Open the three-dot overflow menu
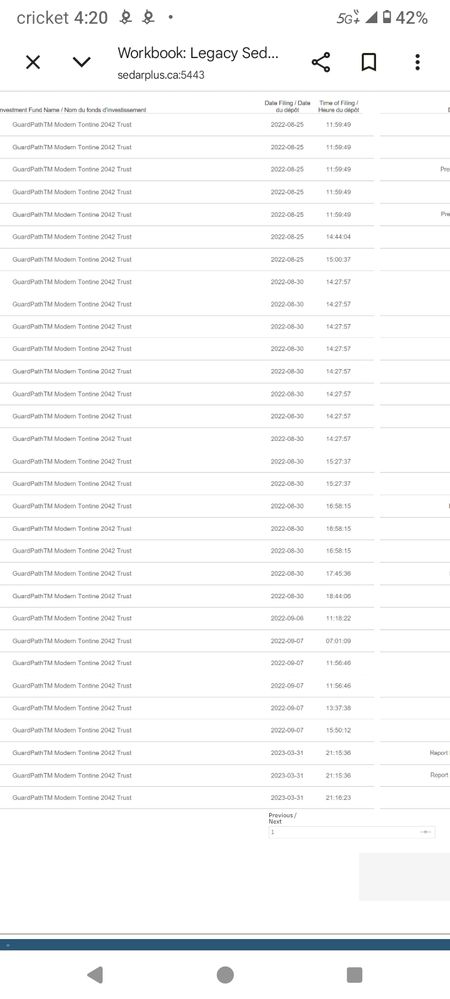This screenshot has height=999, width=450. click(417, 62)
